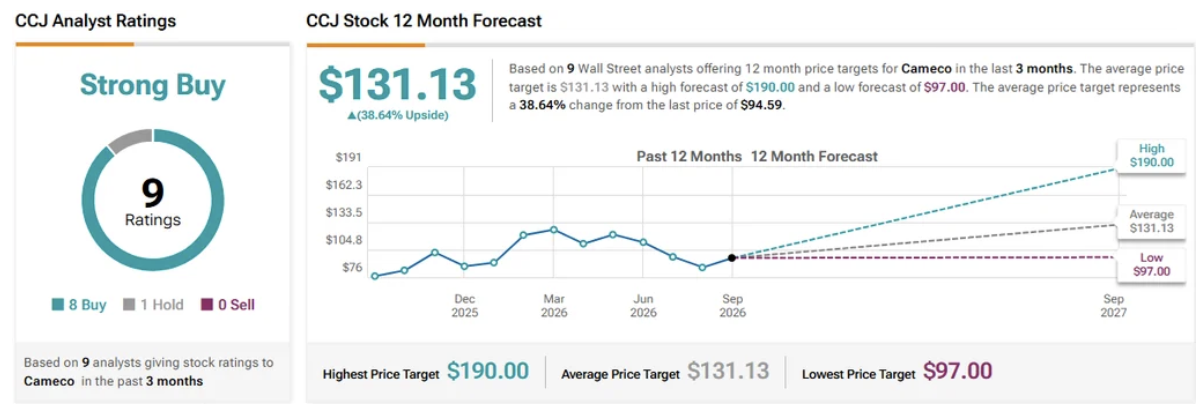This screenshot has height=404, width=1204.
Task: Click the Lowest Price Target $97.00 value
Action: click(958, 372)
